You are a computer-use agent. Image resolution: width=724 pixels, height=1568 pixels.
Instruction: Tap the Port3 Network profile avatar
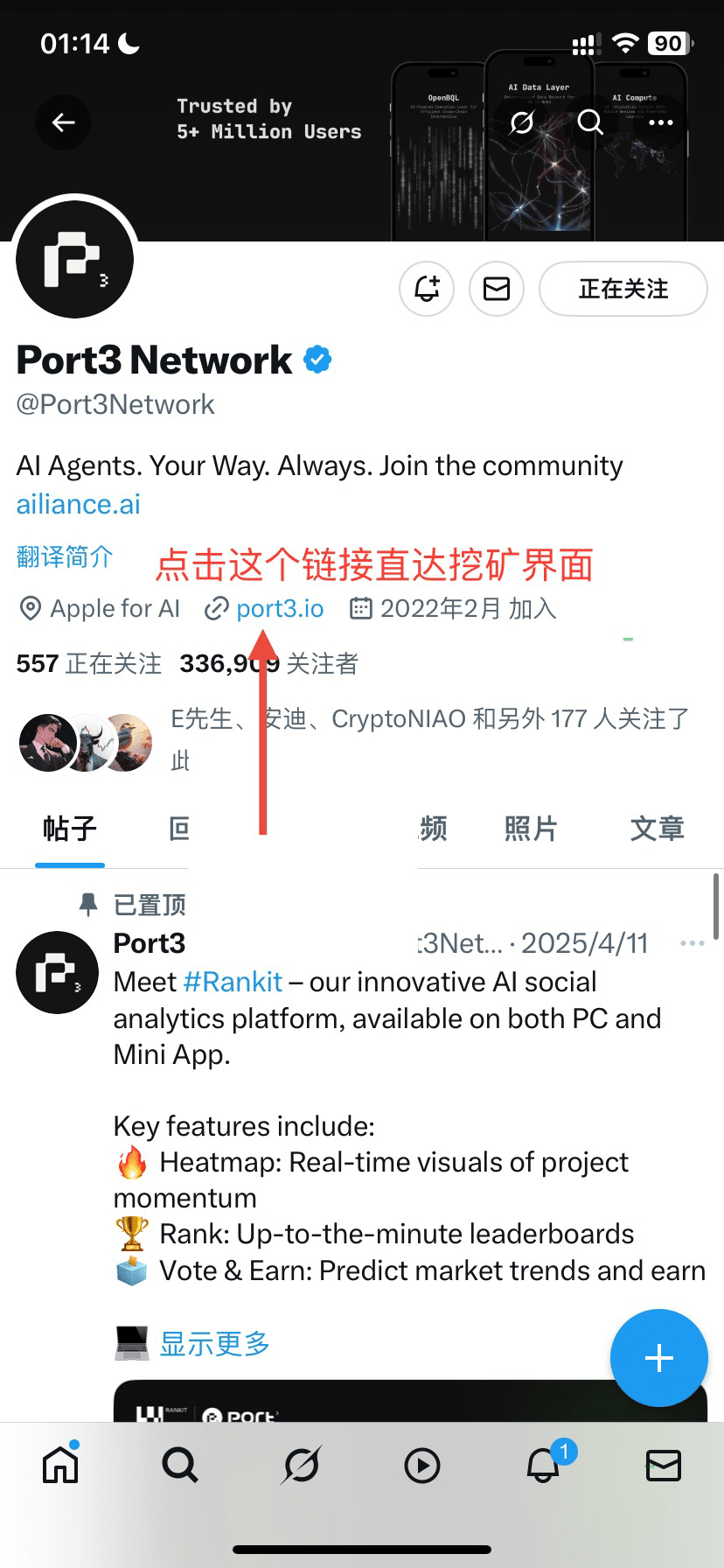(x=74, y=260)
